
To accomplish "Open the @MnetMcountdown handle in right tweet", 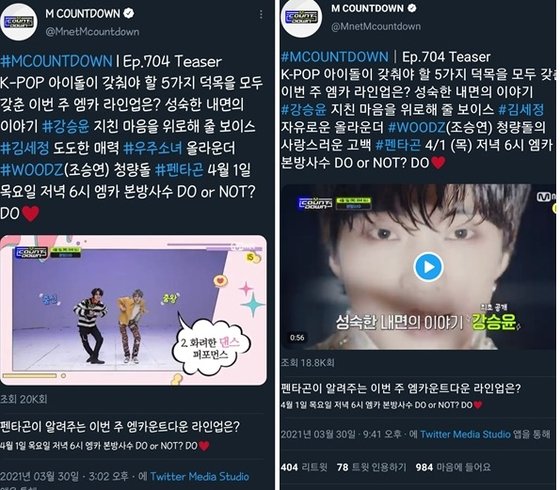I will (376, 26).
